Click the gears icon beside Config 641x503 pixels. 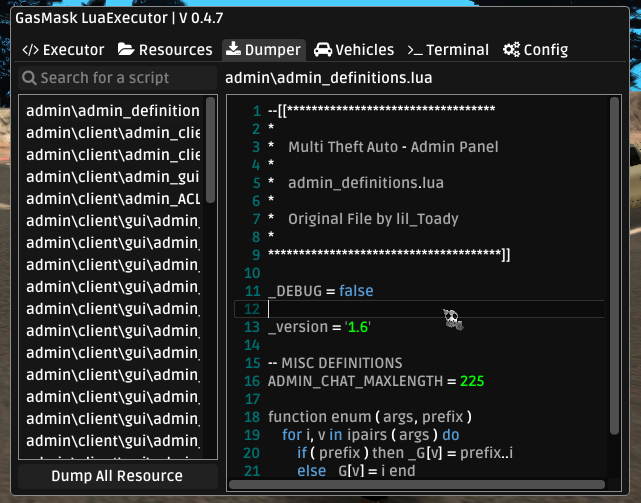tap(511, 49)
